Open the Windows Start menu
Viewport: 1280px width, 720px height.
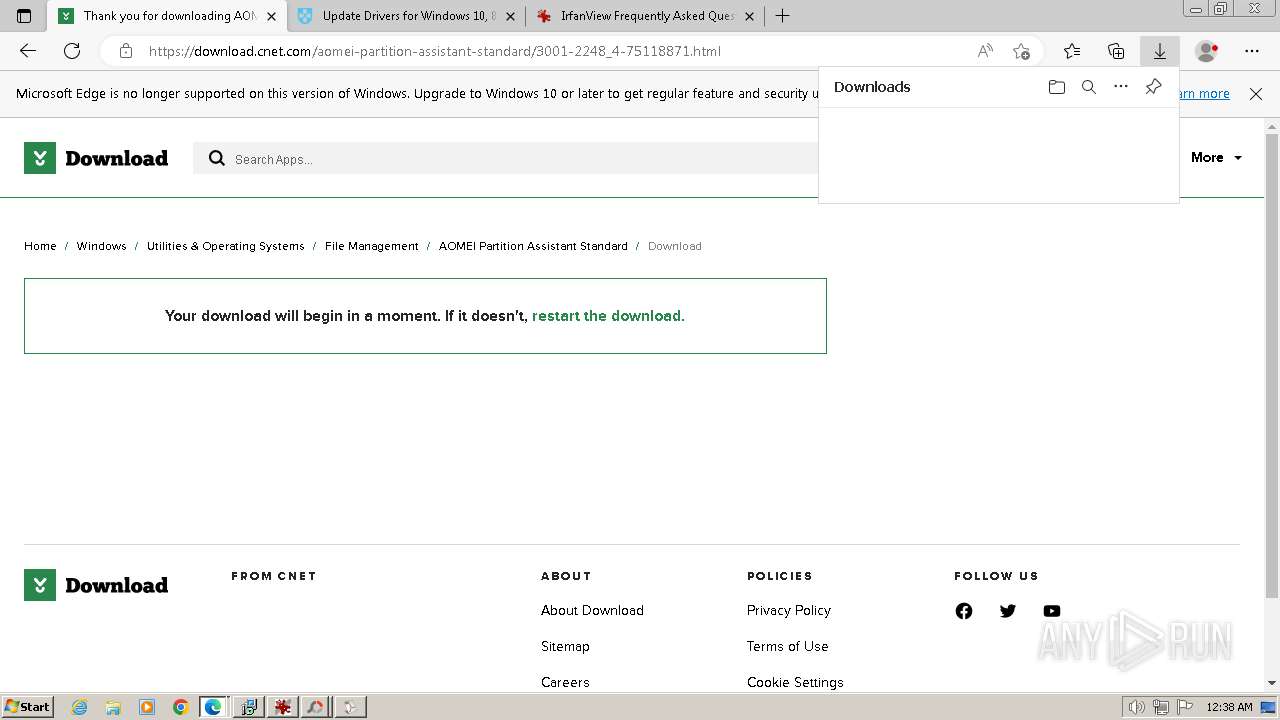(x=27, y=707)
